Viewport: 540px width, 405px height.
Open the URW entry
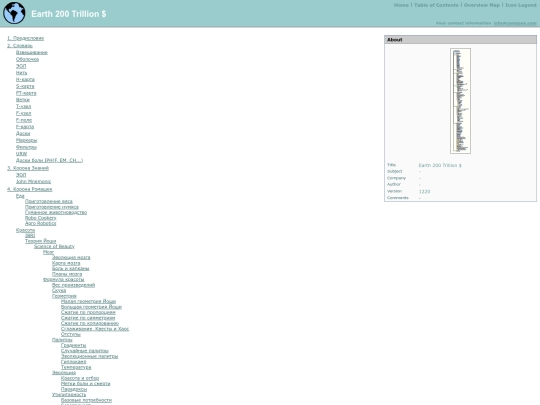point(21,154)
